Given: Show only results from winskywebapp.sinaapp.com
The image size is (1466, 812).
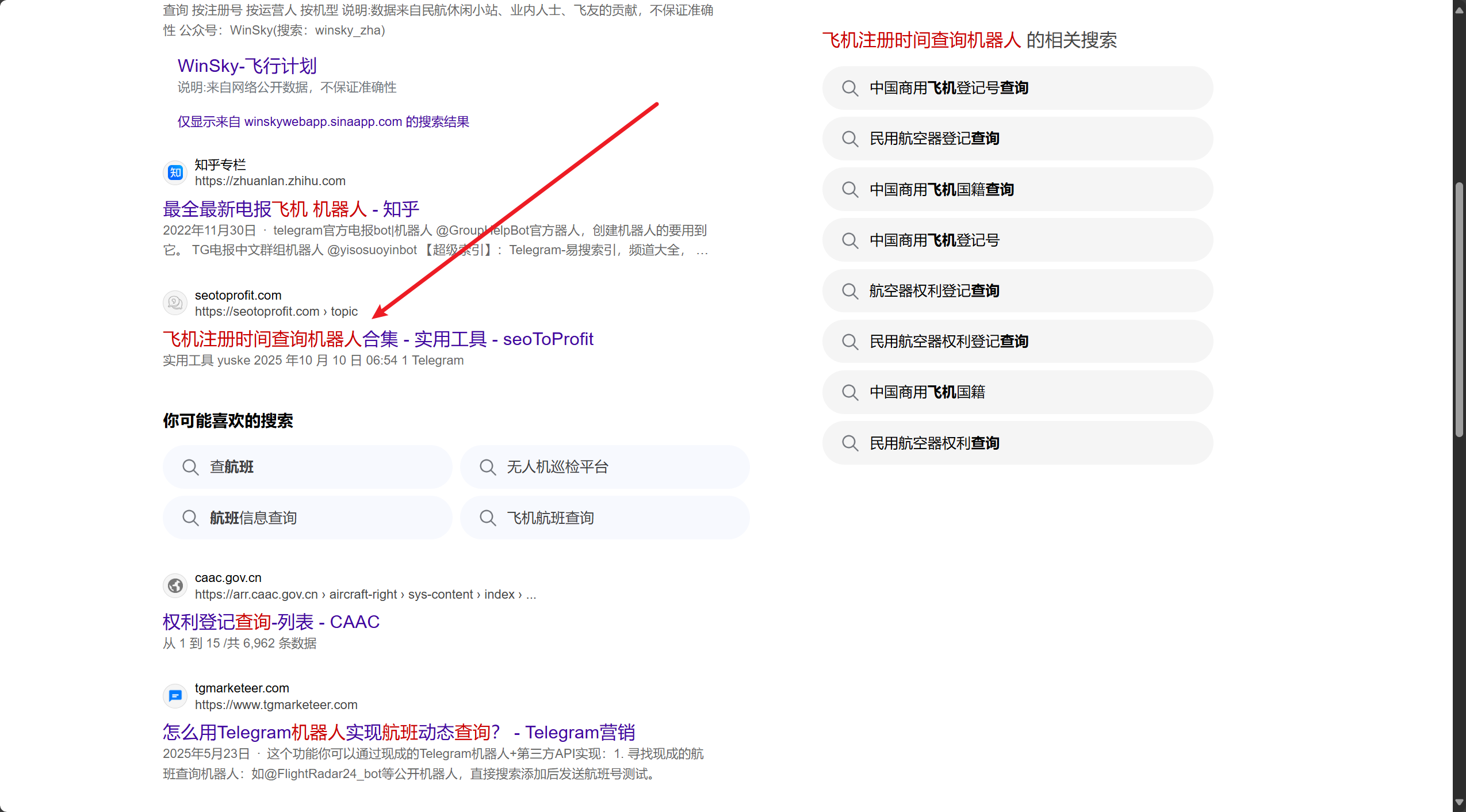Looking at the screenshot, I should pyautogui.click(x=323, y=122).
